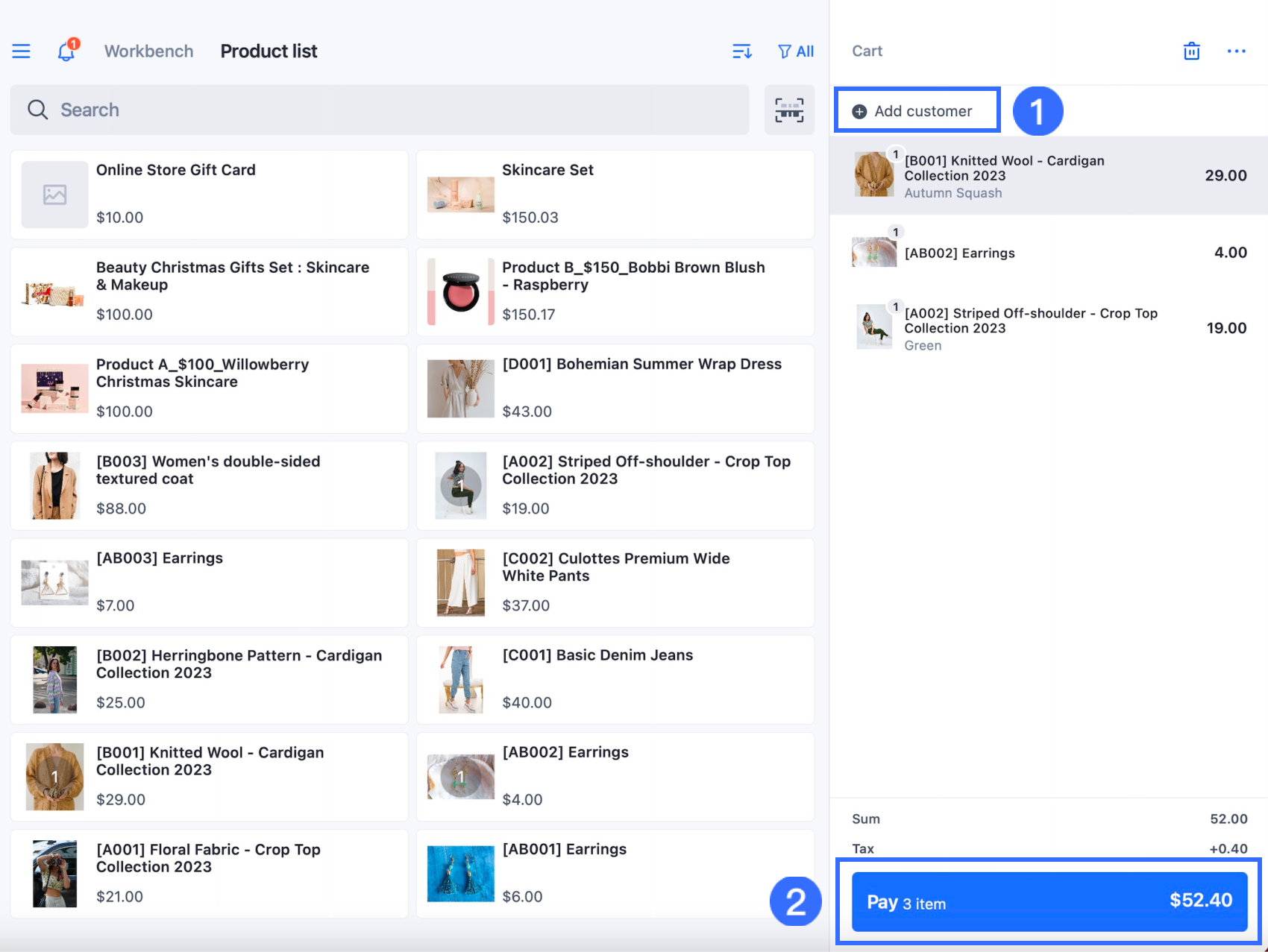Click the Culottes Premium Wide White Pants image
1268x952 pixels.
[x=461, y=582]
